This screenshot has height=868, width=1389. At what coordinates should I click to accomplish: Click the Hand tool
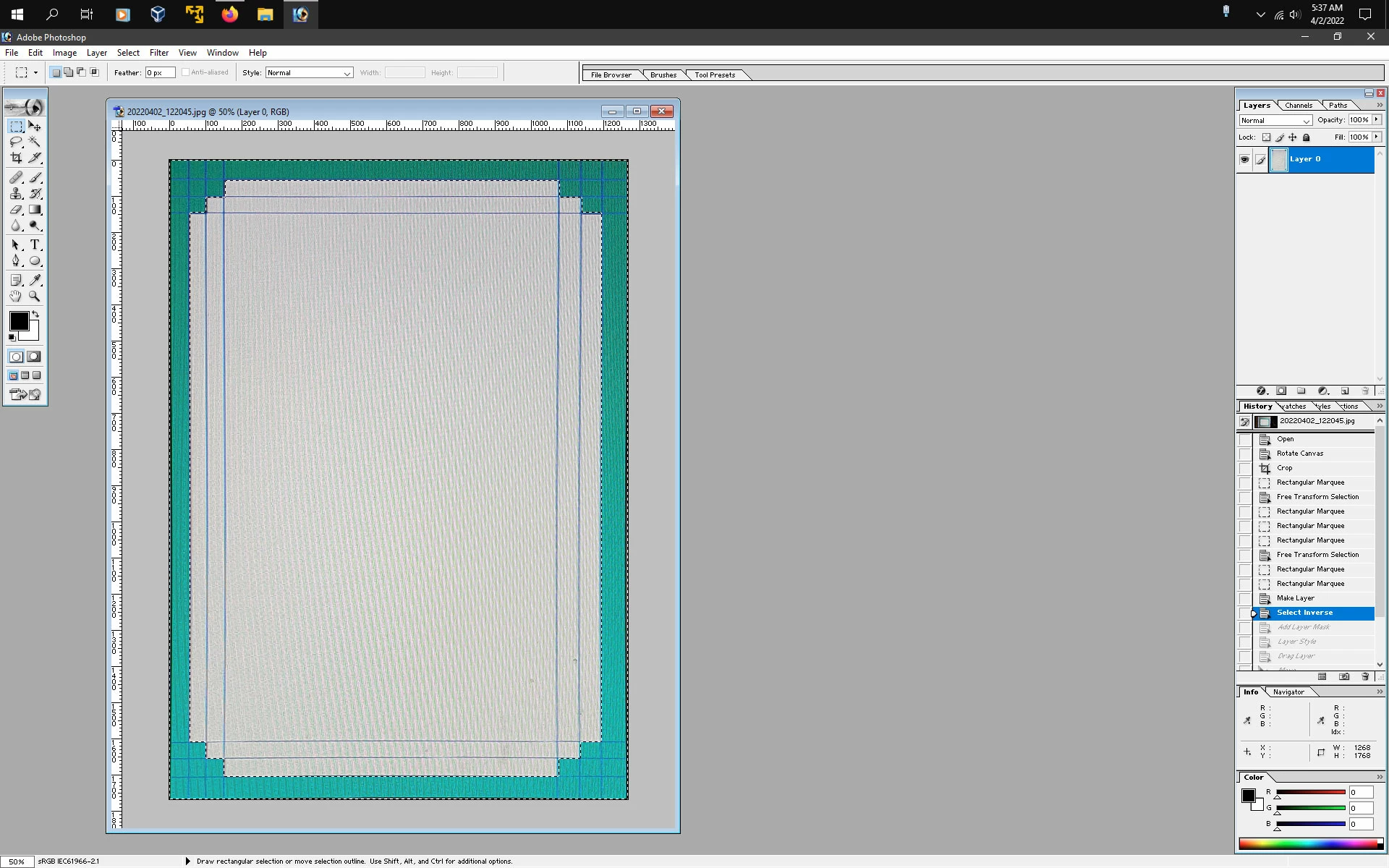16,297
